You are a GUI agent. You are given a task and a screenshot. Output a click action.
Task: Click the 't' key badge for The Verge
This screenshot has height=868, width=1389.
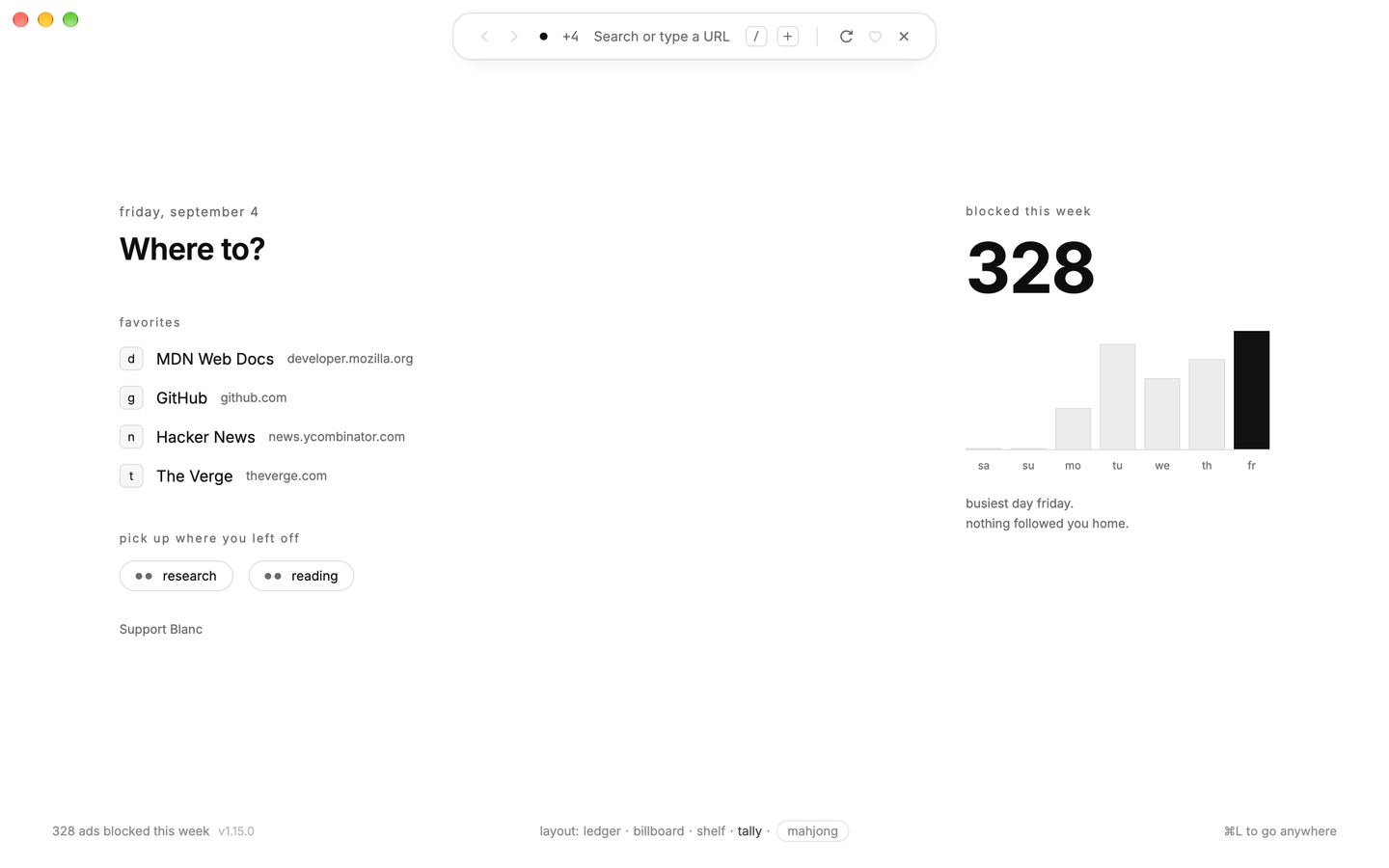pyautogui.click(x=131, y=475)
